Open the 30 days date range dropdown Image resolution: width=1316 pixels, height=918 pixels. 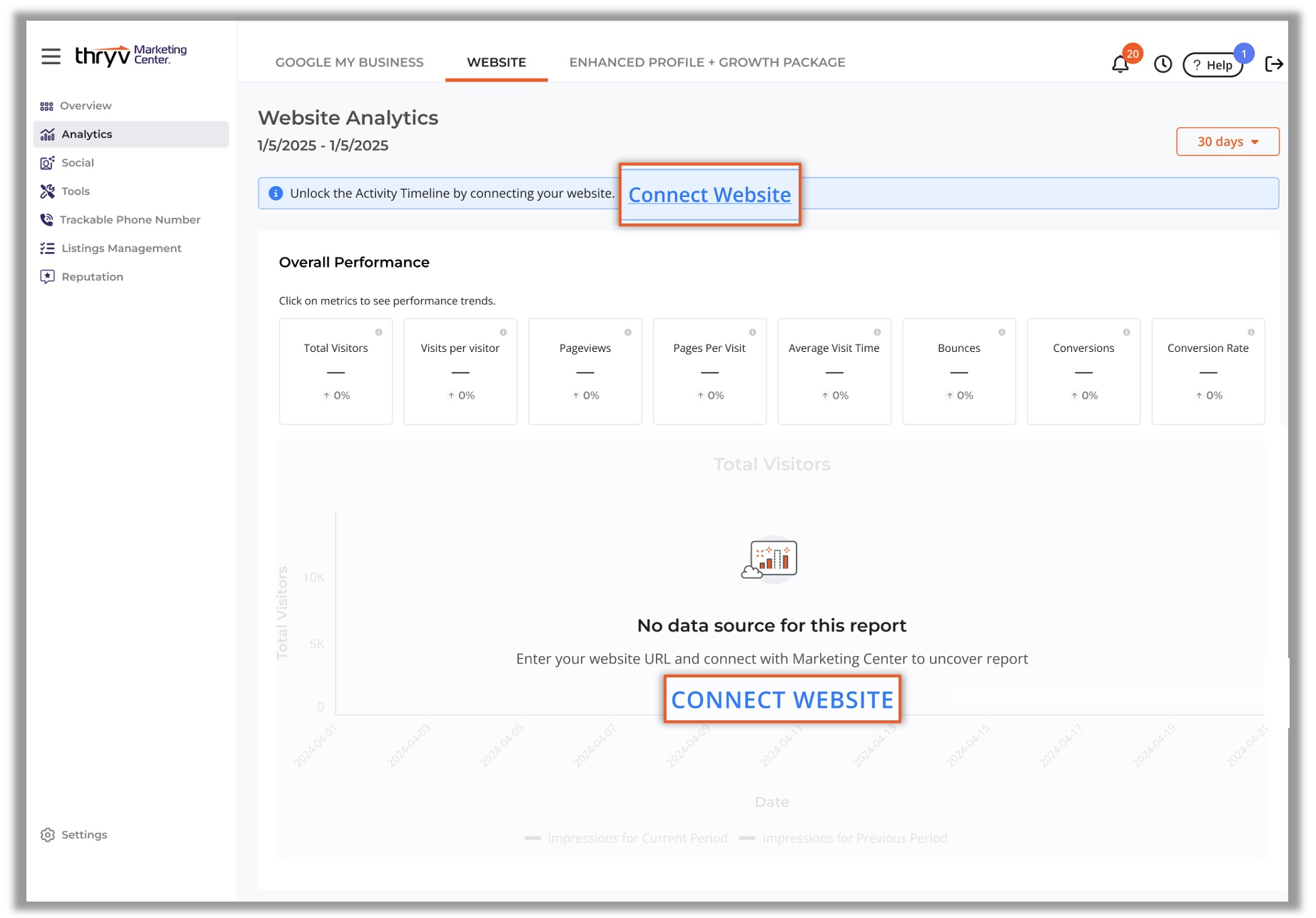1228,141
